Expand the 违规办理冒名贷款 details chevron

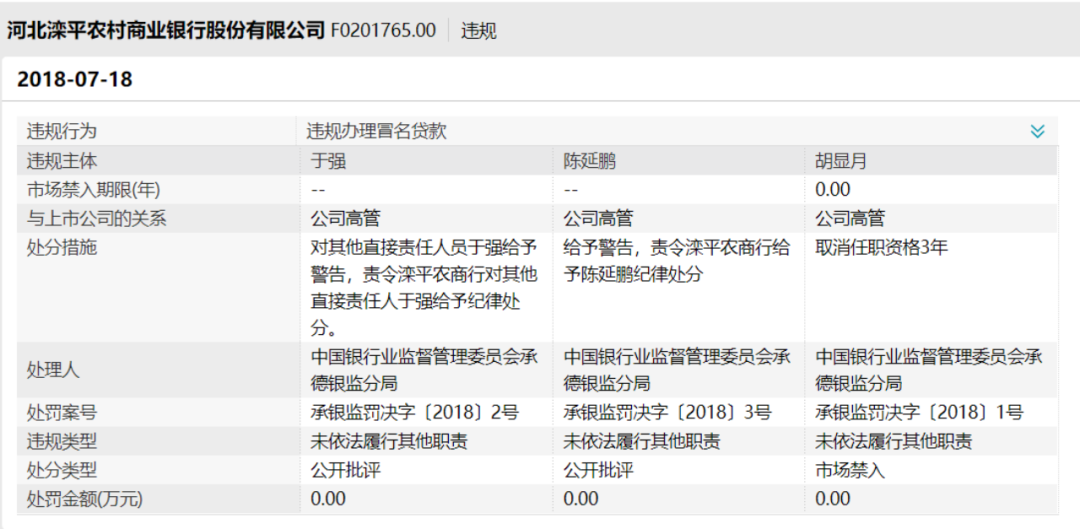[1037, 131]
